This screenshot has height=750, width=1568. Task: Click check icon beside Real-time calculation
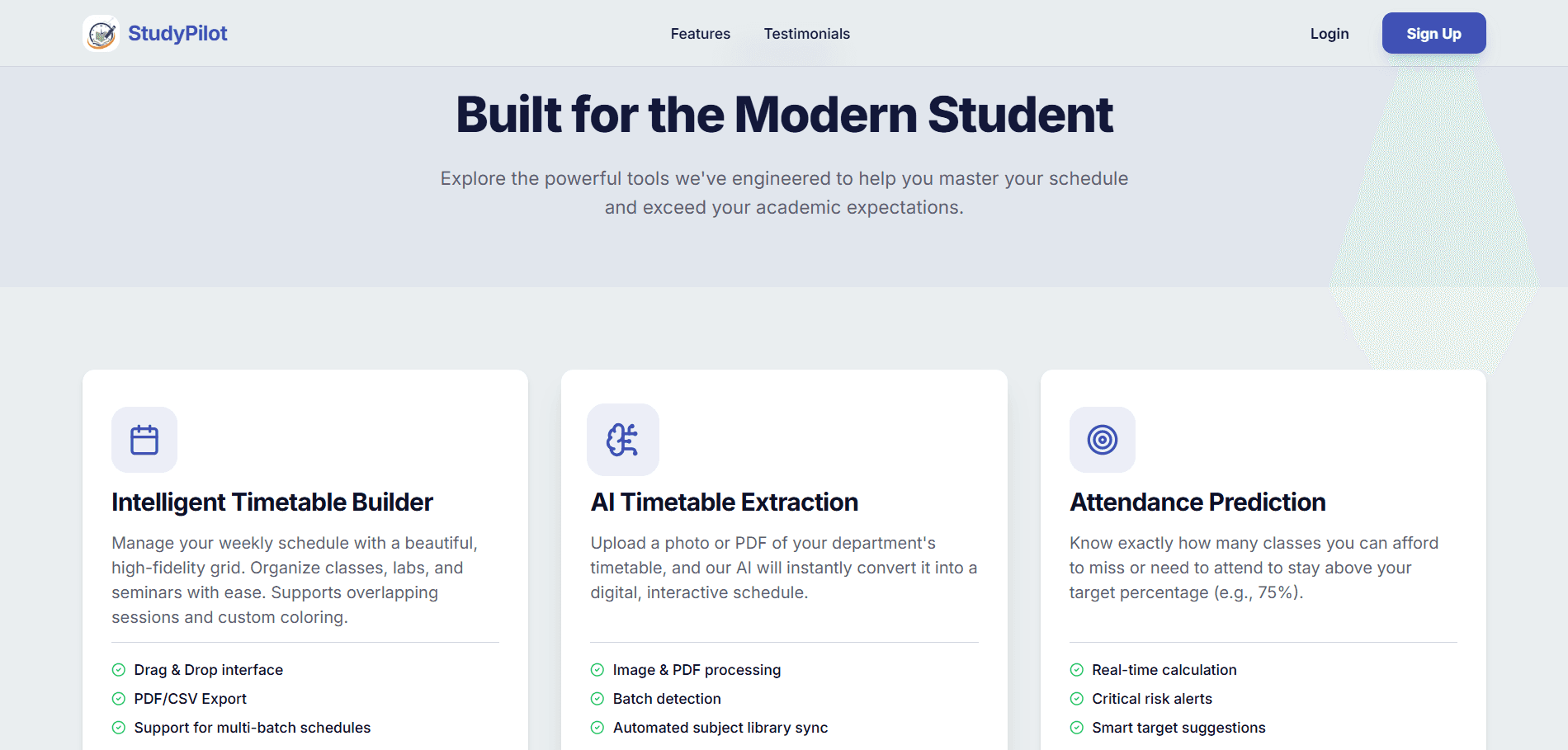click(x=1077, y=670)
